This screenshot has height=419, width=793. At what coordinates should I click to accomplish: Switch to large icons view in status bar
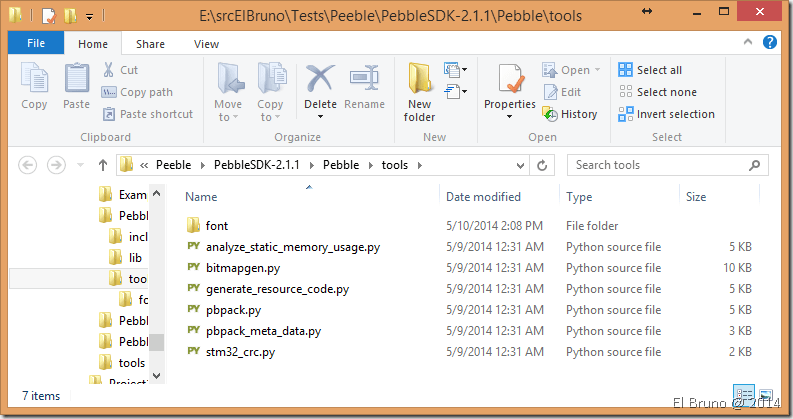[x=766, y=394]
